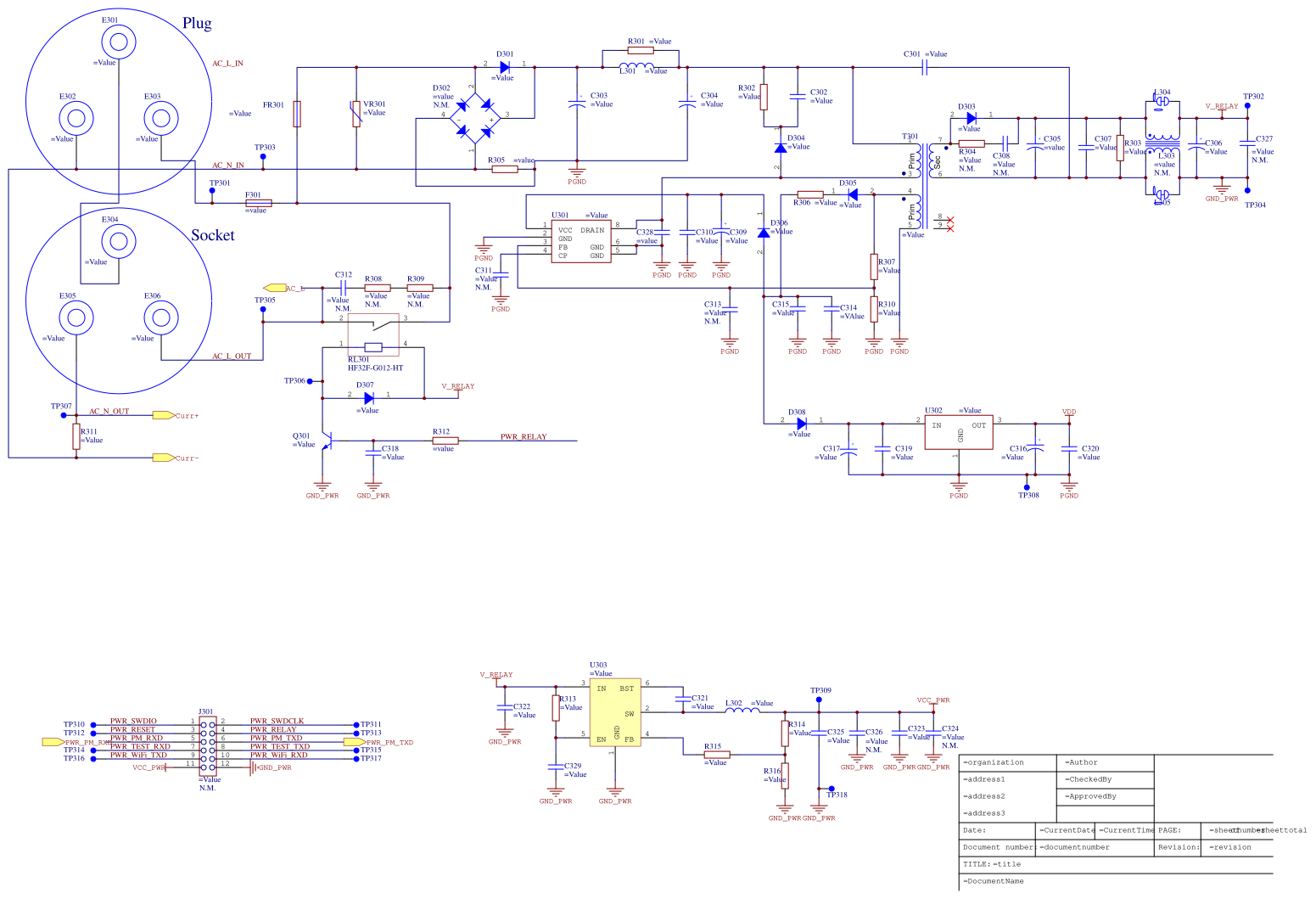The image size is (1316, 899).
Task: Click the E304 socket pin circle
Action: [119, 241]
